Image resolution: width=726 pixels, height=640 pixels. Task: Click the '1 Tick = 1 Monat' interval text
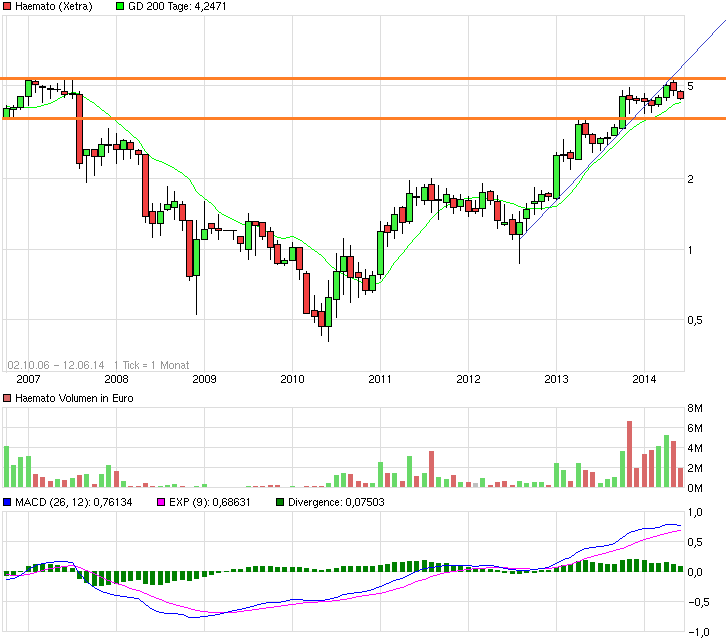[151, 365]
